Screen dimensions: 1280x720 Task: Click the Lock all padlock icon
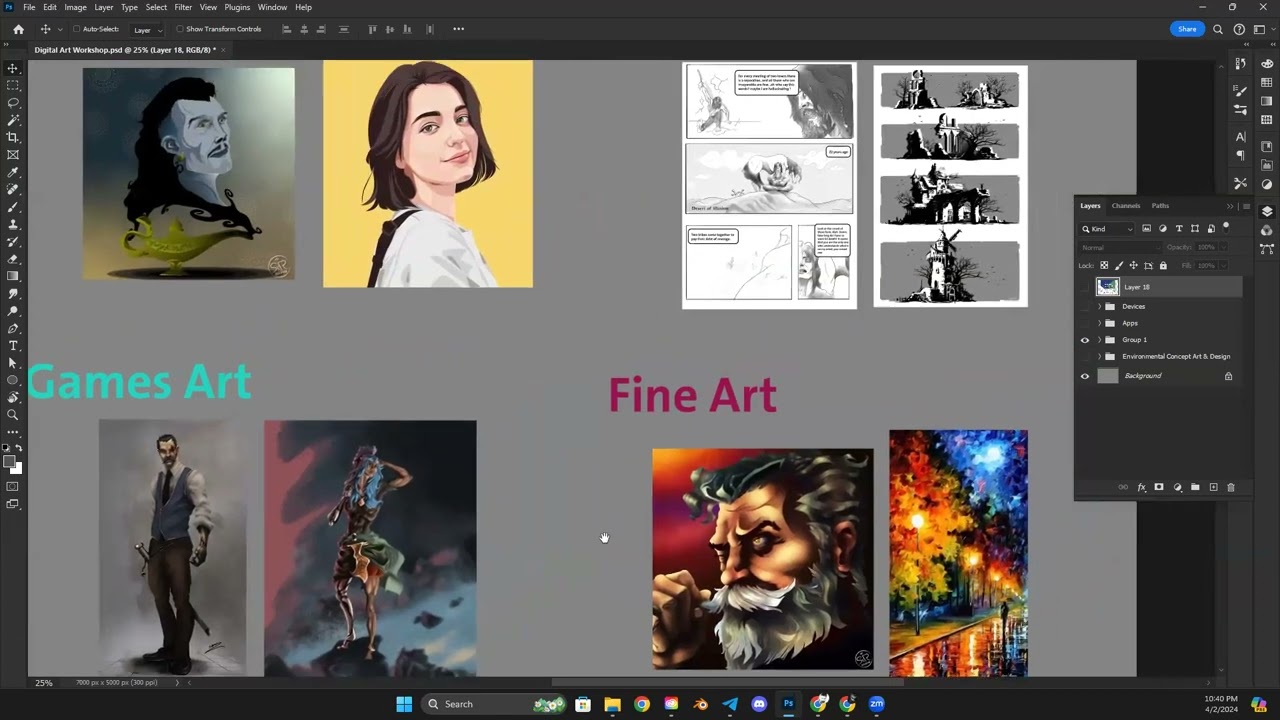click(x=1163, y=266)
